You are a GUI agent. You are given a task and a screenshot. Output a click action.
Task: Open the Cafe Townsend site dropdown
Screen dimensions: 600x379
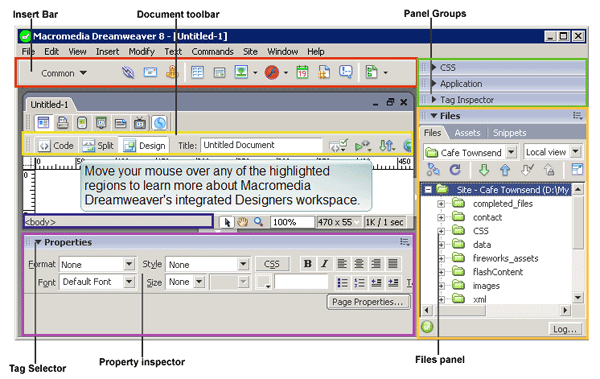click(511, 152)
